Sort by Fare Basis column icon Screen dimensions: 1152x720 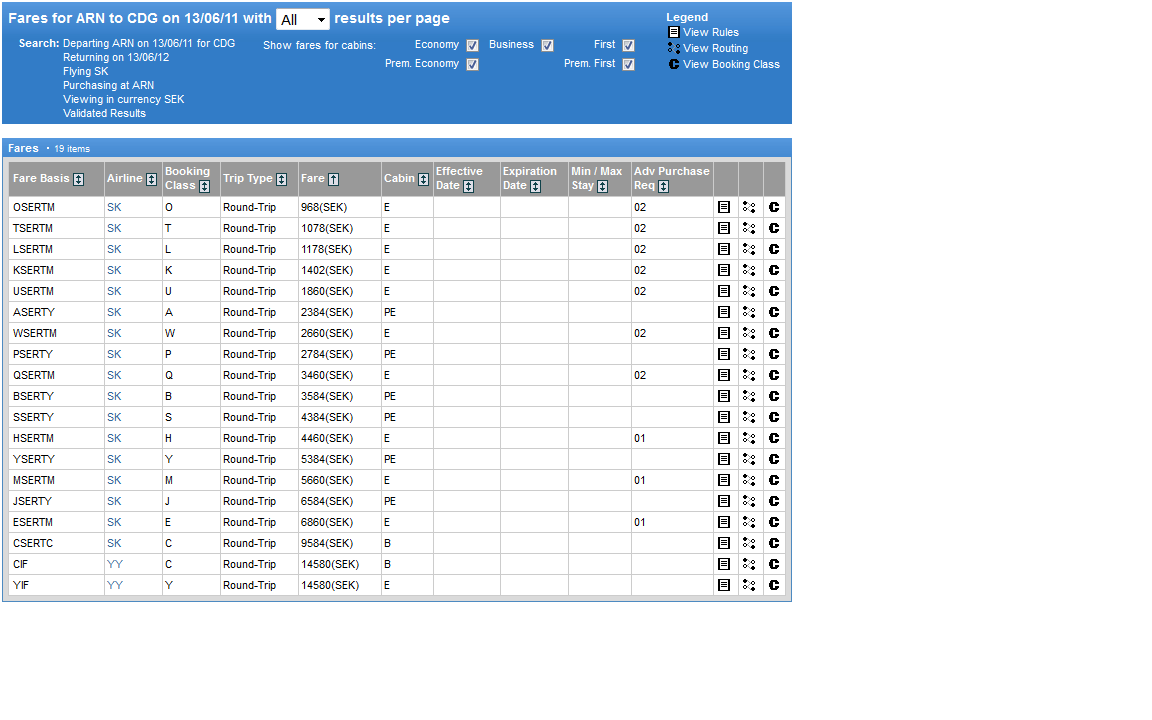pos(79,179)
